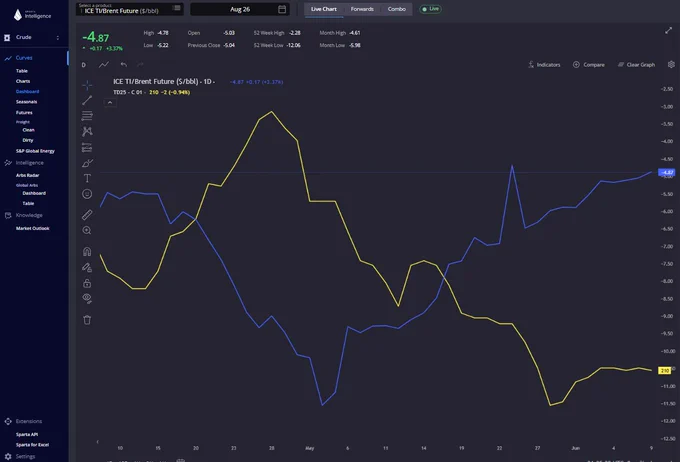Click Clear Graph

tap(636, 65)
